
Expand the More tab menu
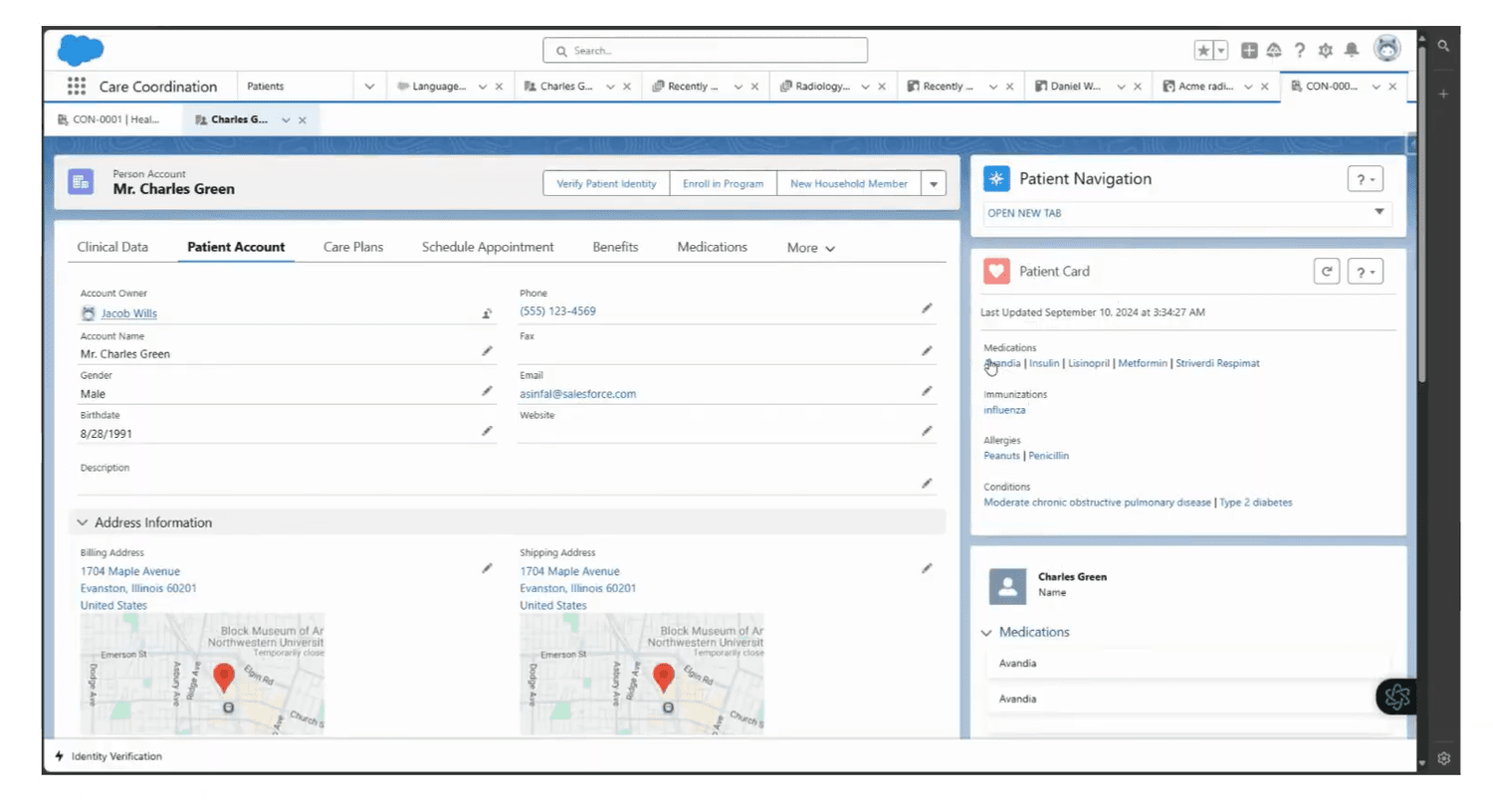[809, 247]
